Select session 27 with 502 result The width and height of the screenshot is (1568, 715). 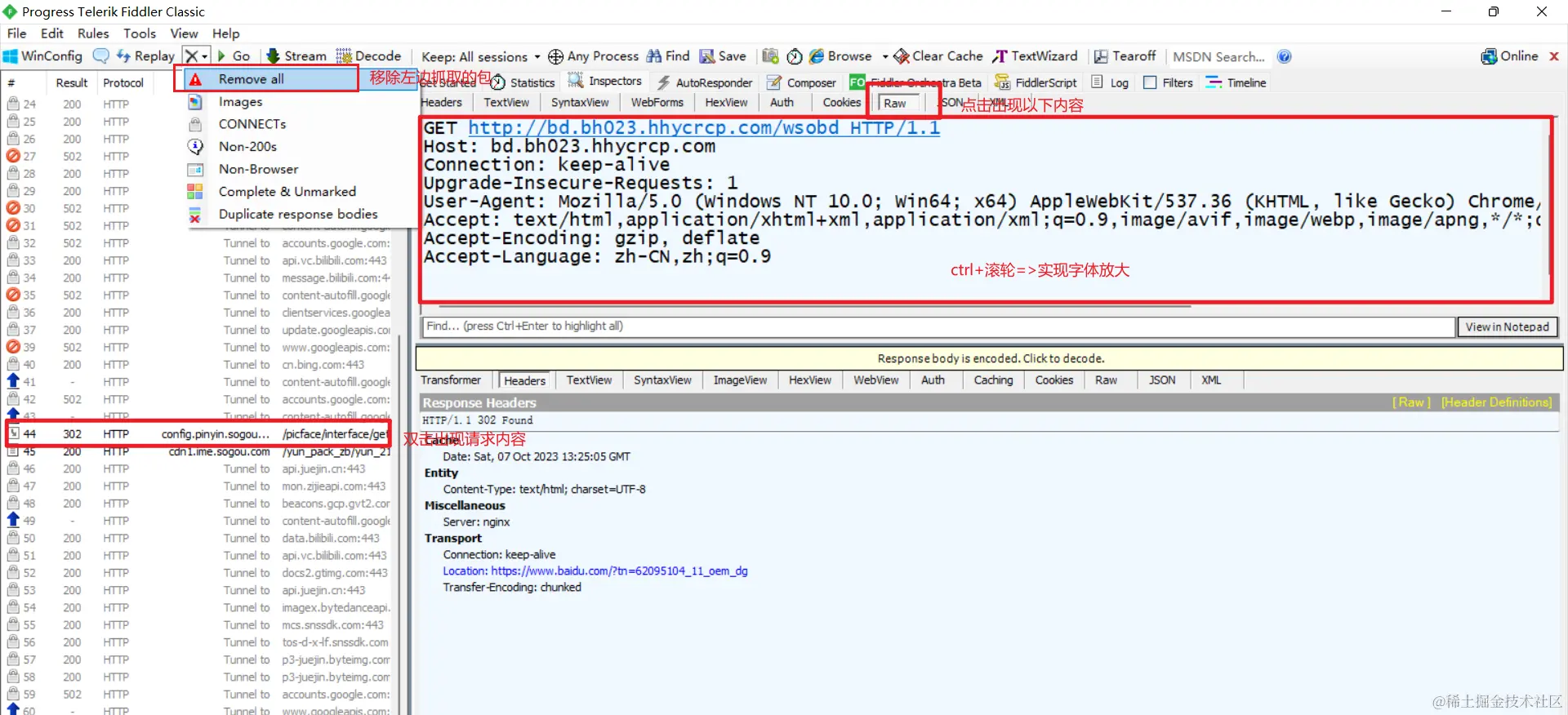[198, 157]
